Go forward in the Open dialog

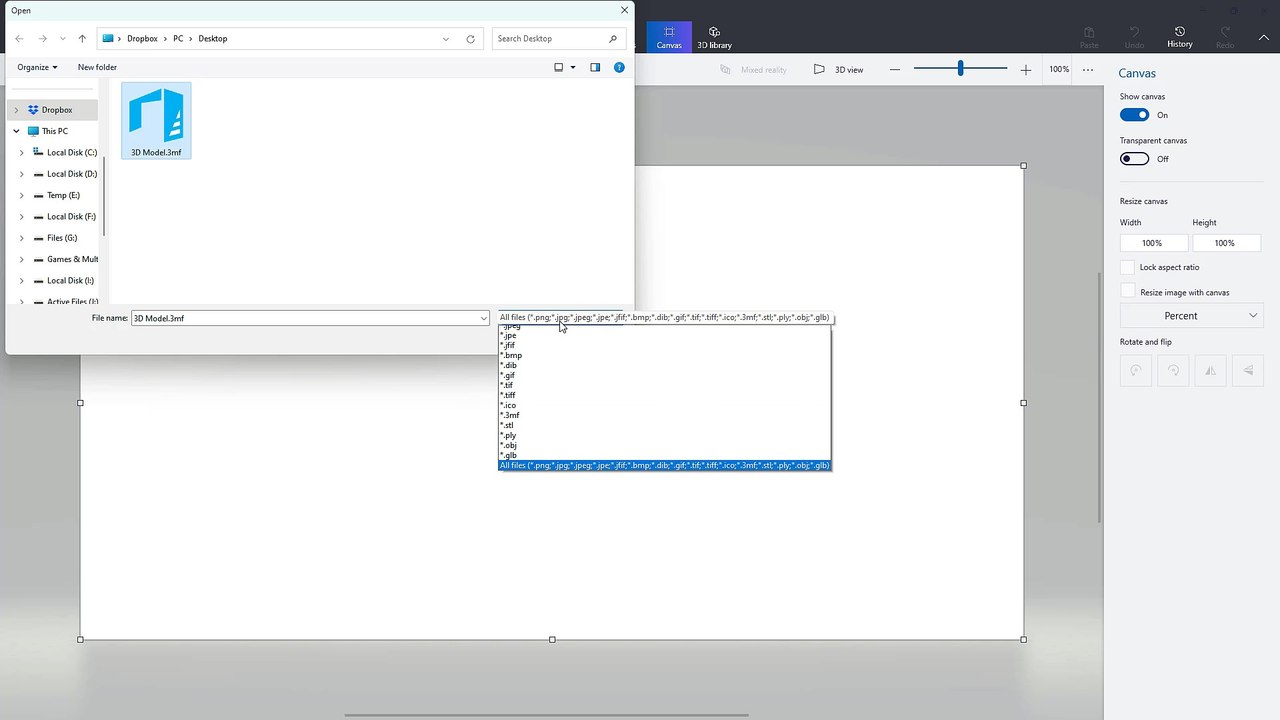tap(42, 38)
